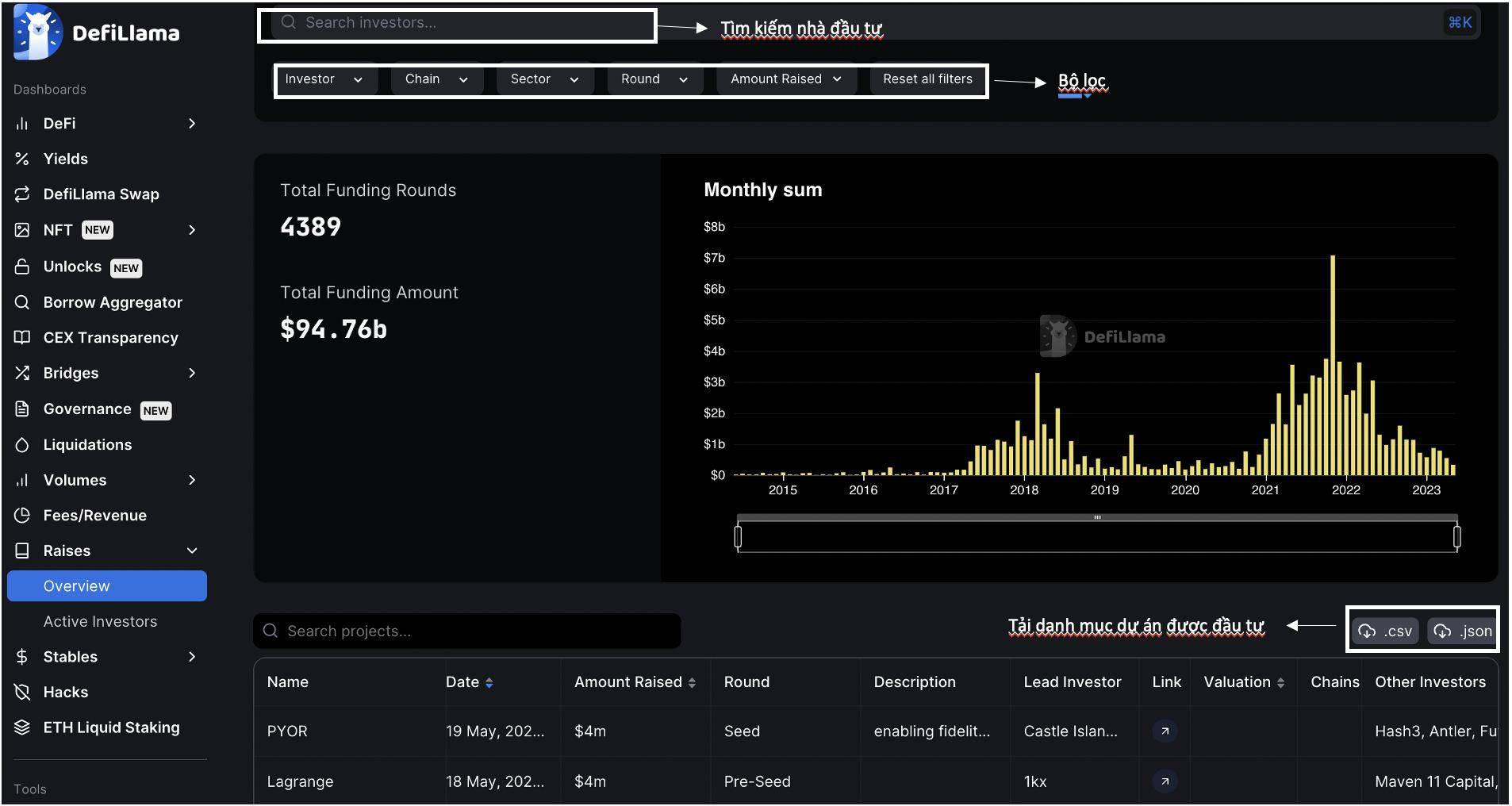The image size is (1512, 806).
Task: Expand the DeFi sidebar section chevron
Action: pyautogui.click(x=192, y=124)
